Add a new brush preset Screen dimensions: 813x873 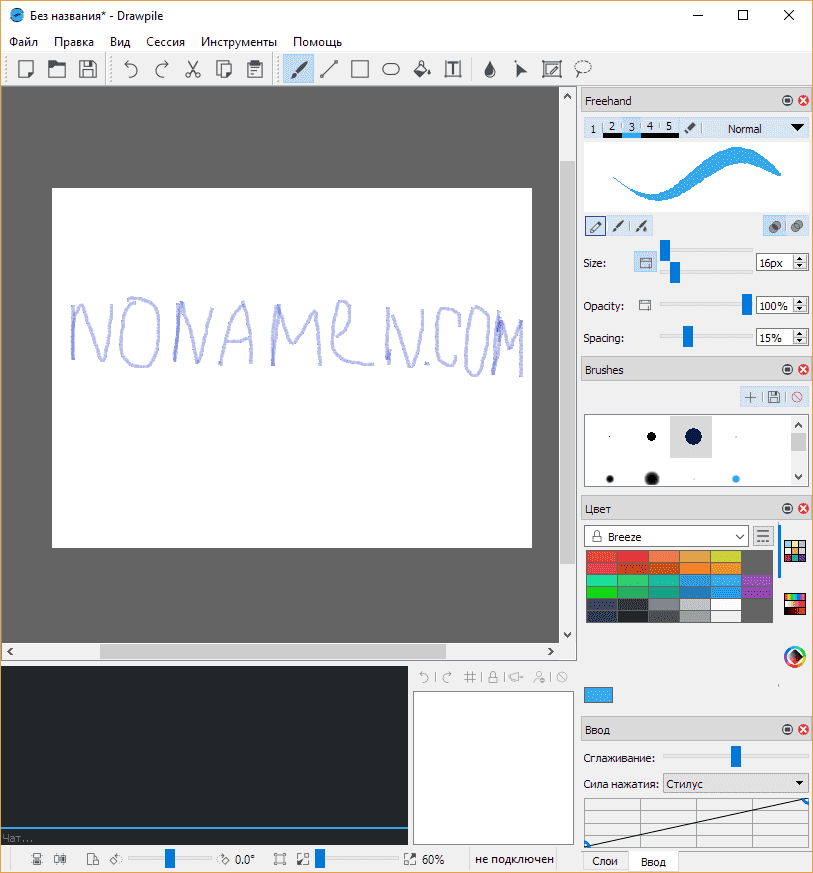pyautogui.click(x=750, y=397)
